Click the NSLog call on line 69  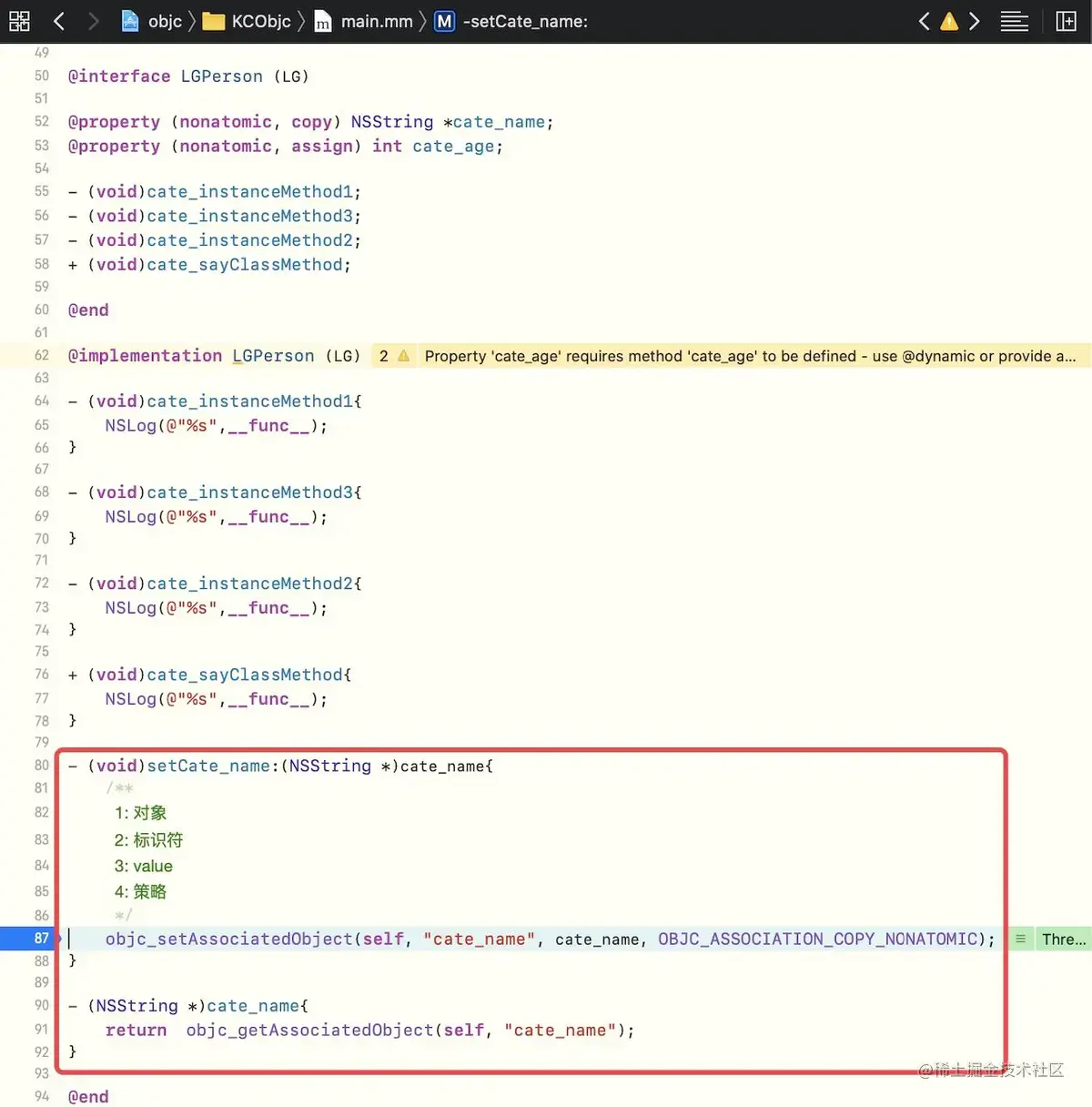point(216,517)
